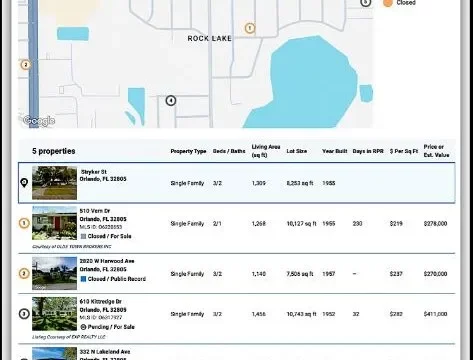Open the Stryker St property photo
This screenshot has height=360, width=473.
coord(54,183)
